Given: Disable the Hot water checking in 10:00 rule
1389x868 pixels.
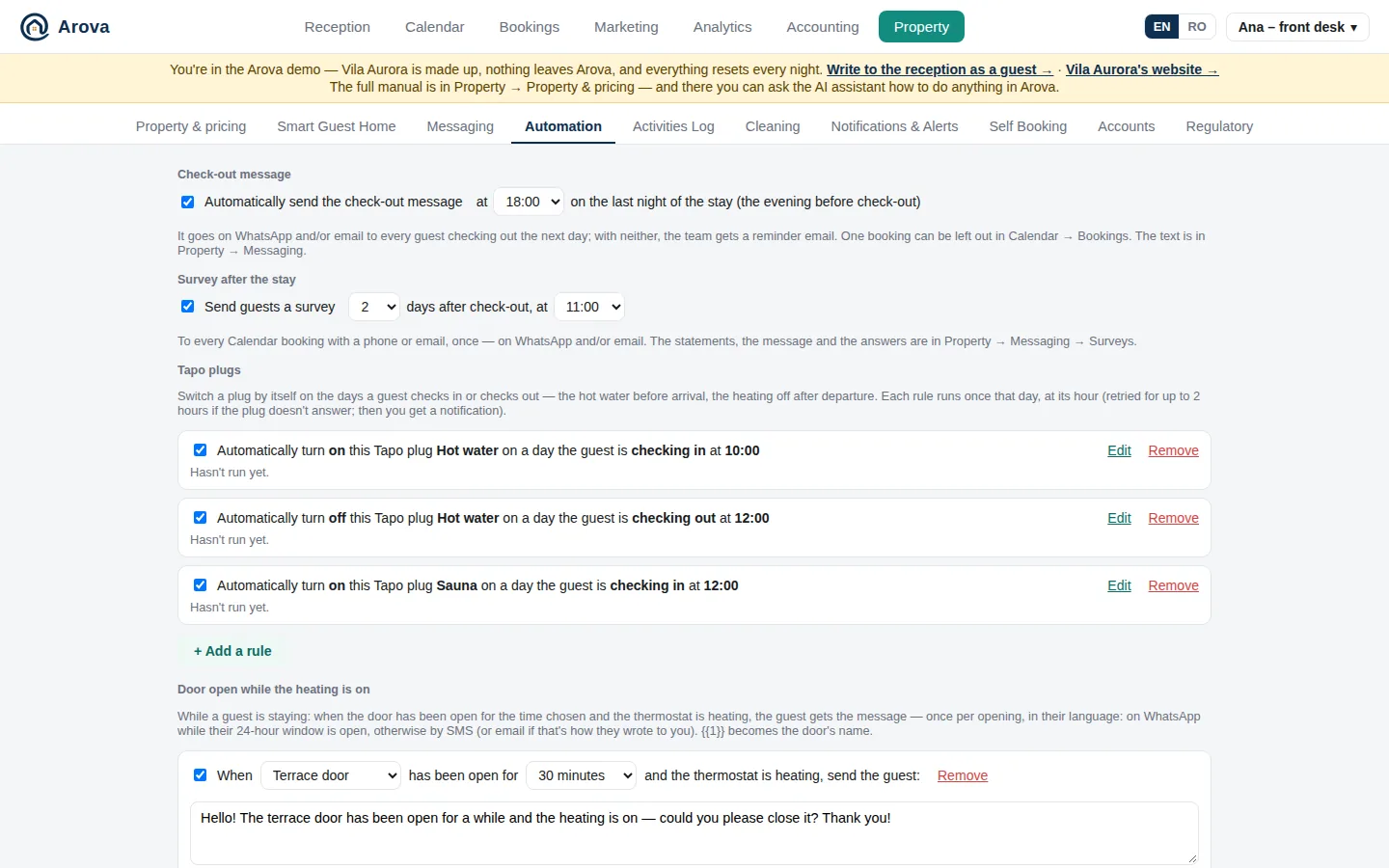Looking at the screenshot, I should pos(201,450).
